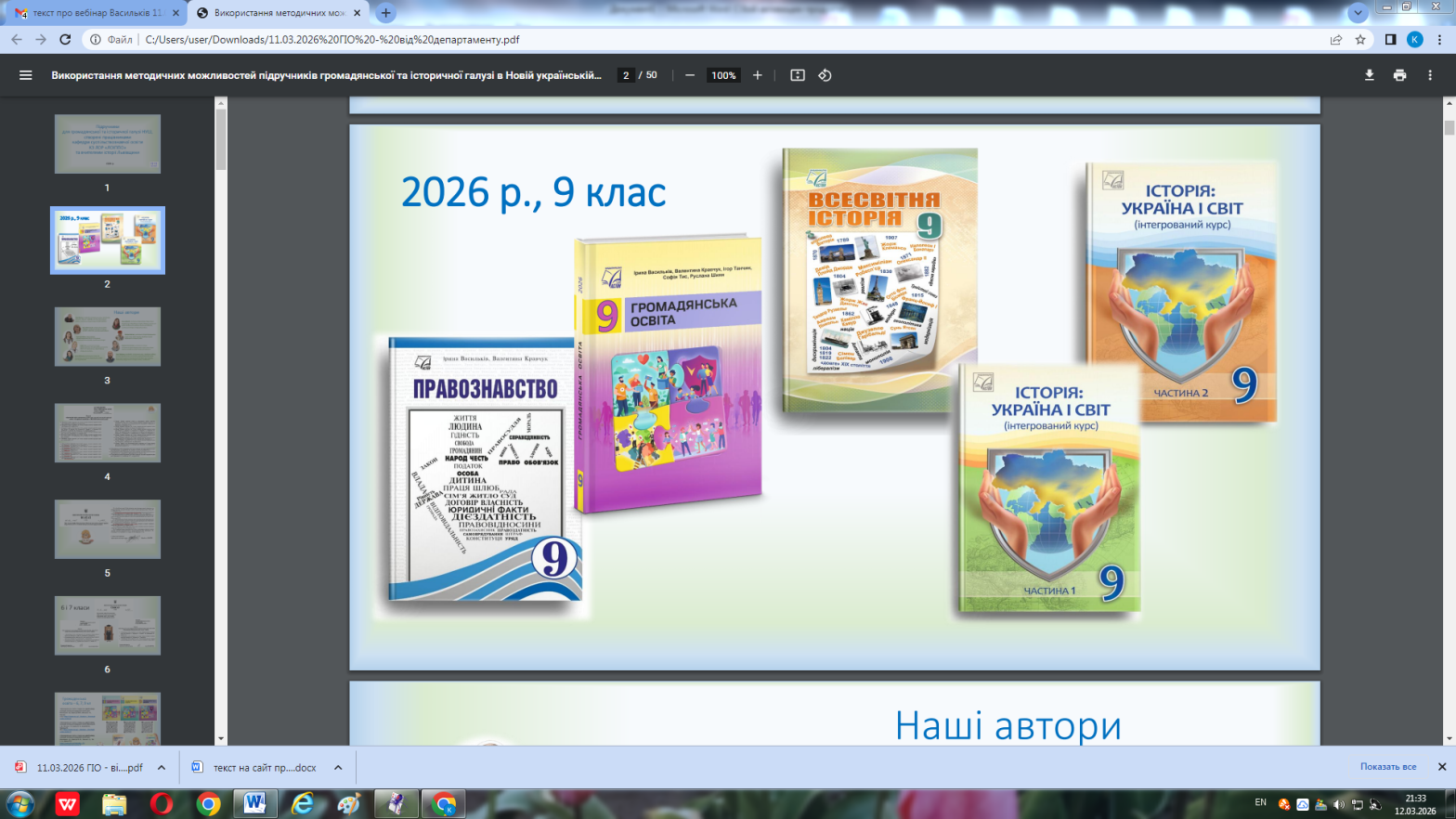Expand options for downloaded PDF file
Viewport: 1456px width, 819px height.
click(162, 768)
